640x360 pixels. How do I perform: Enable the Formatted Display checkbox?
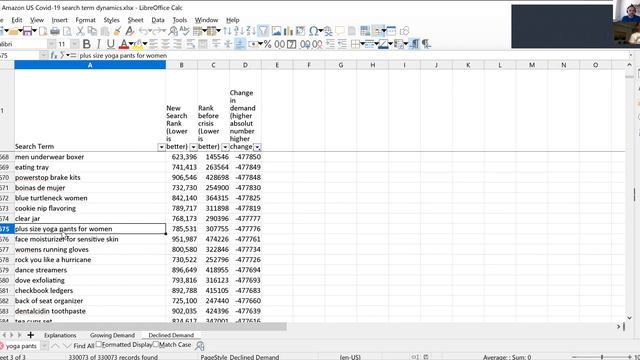point(99,345)
